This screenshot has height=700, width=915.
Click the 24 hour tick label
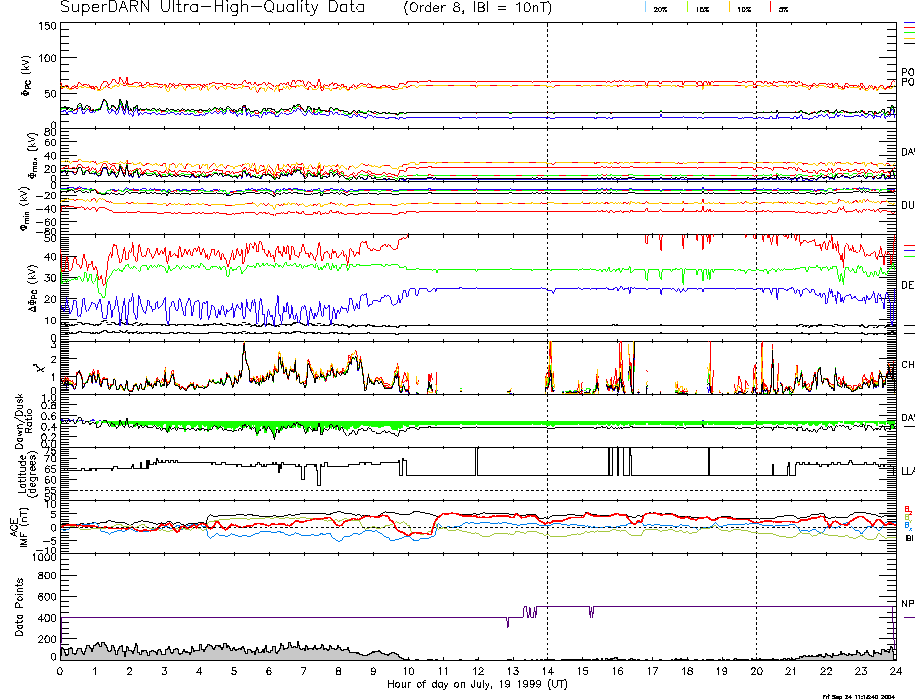click(895, 672)
